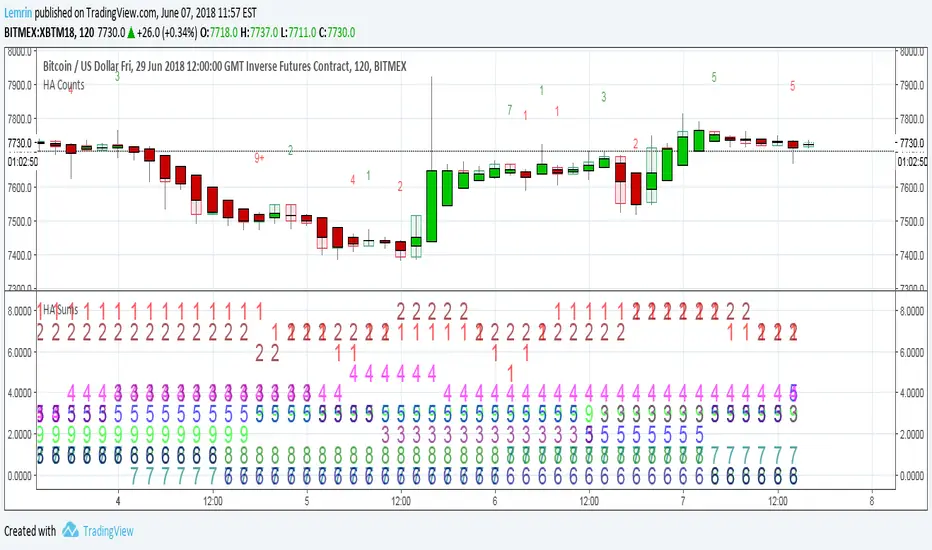The width and height of the screenshot is (932, 550).
Task: Click 7400.0 on the left price axis
Action: pos(20,255)
